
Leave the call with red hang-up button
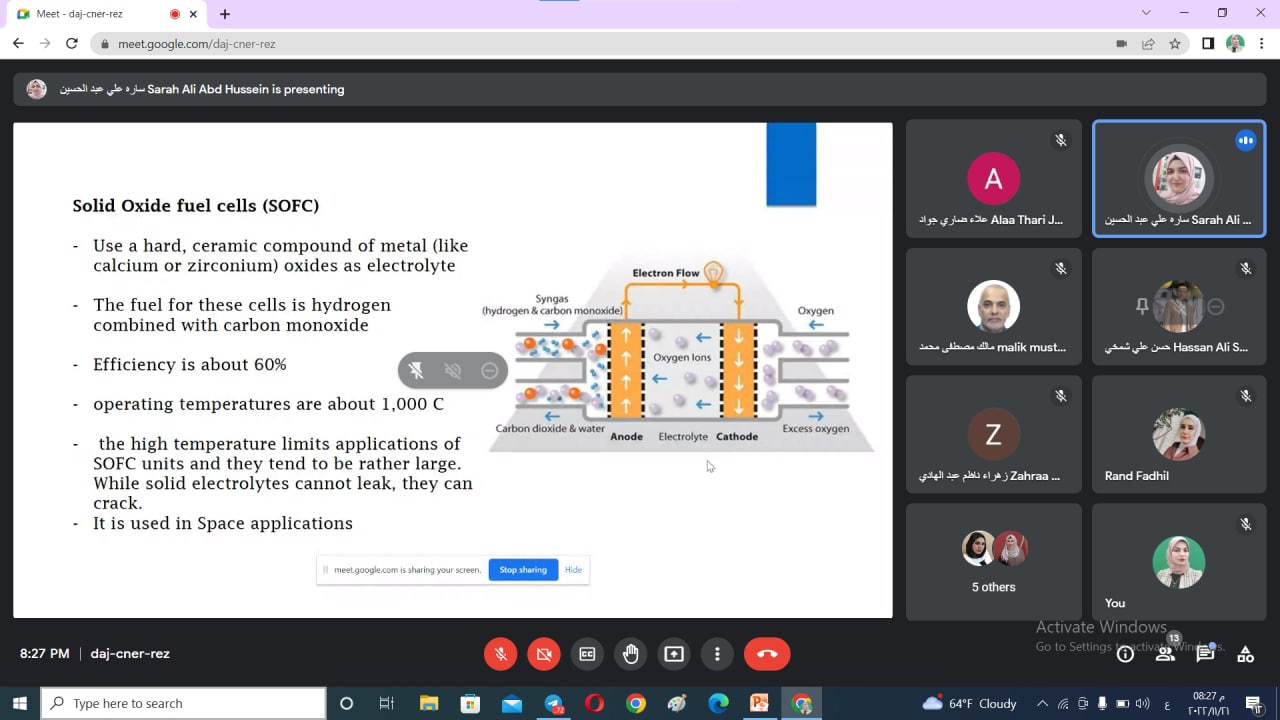pos(767,654)
